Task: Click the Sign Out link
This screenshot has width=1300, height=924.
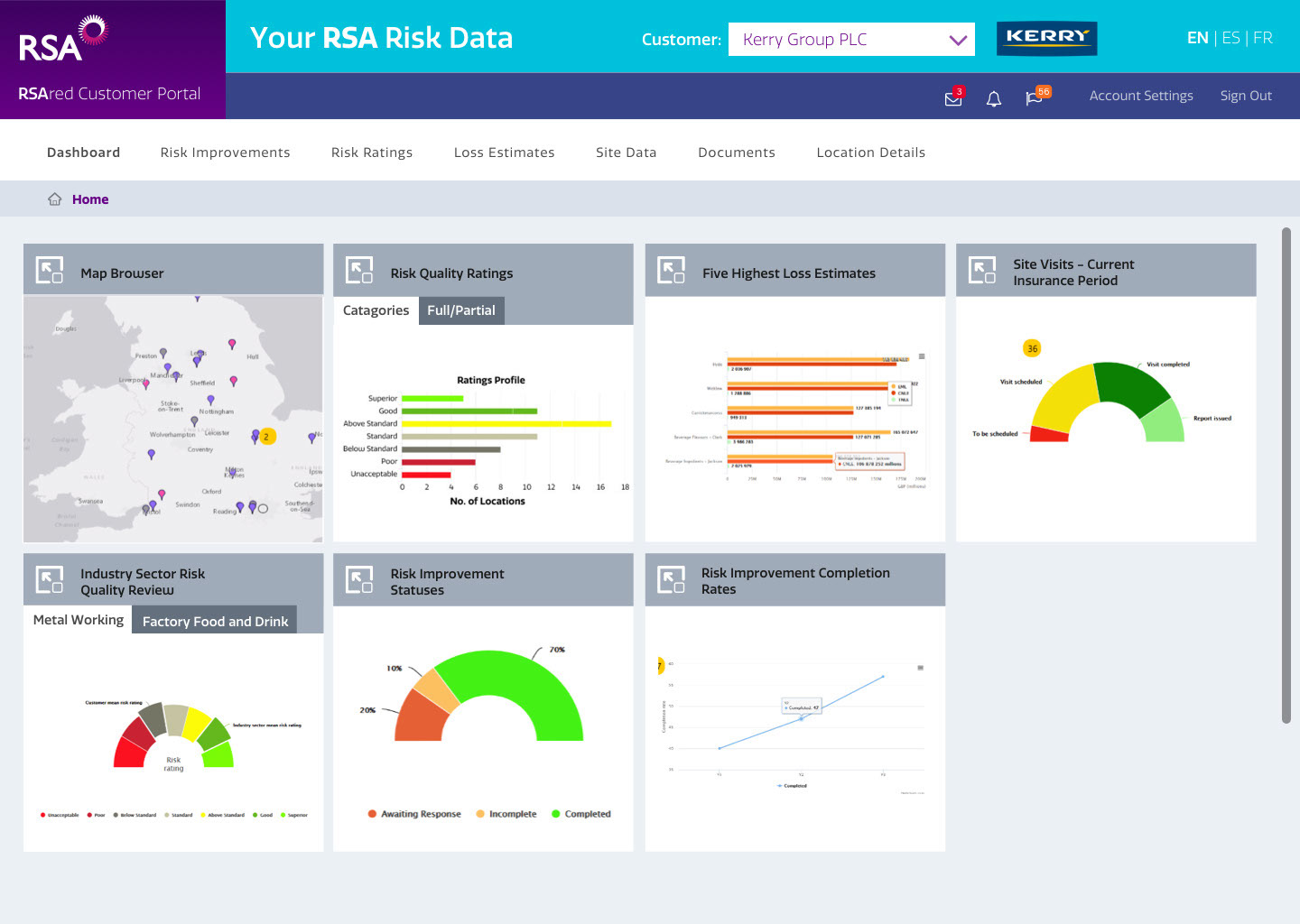Action: pos(1245,96)
